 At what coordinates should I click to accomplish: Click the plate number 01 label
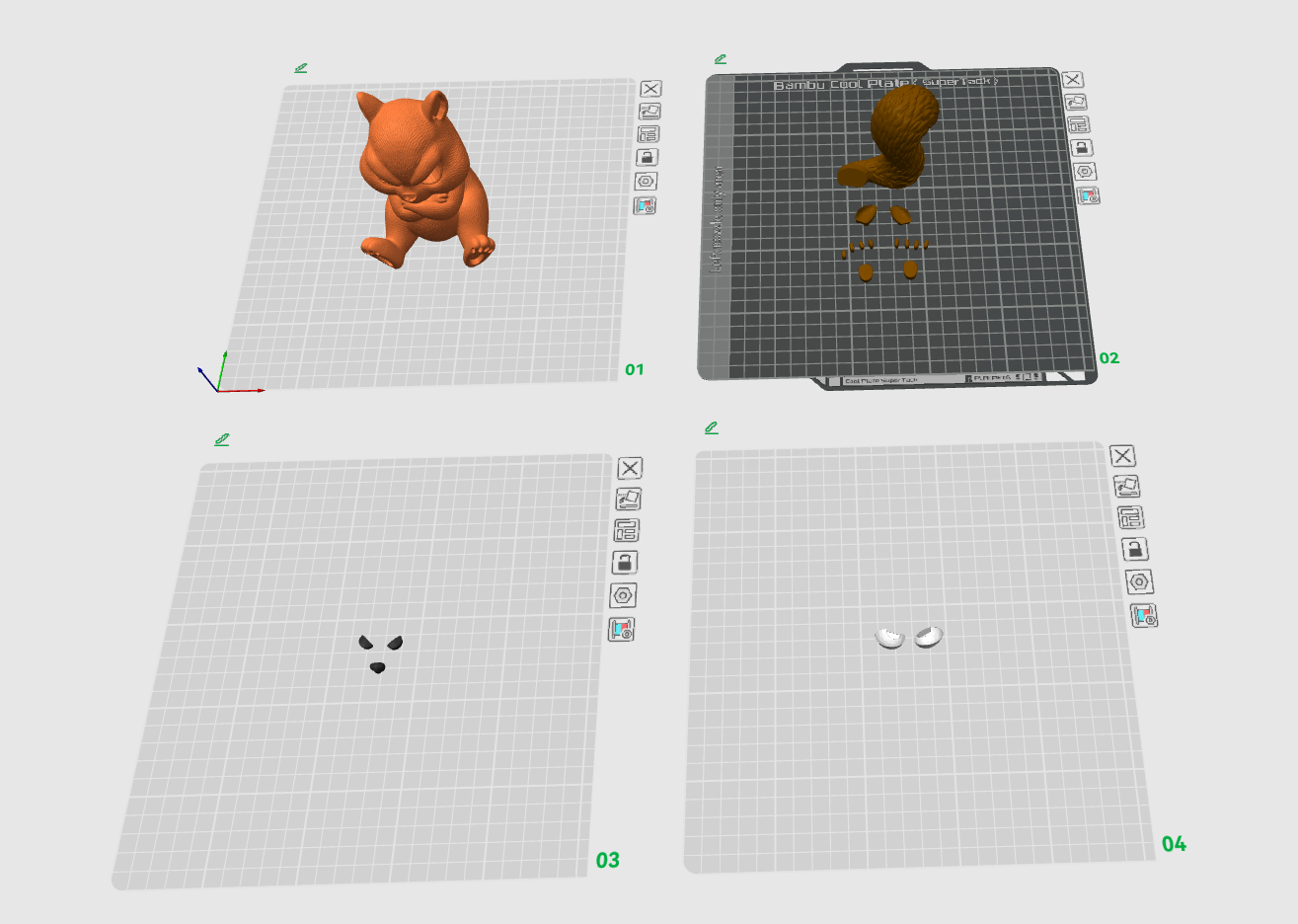634,369
